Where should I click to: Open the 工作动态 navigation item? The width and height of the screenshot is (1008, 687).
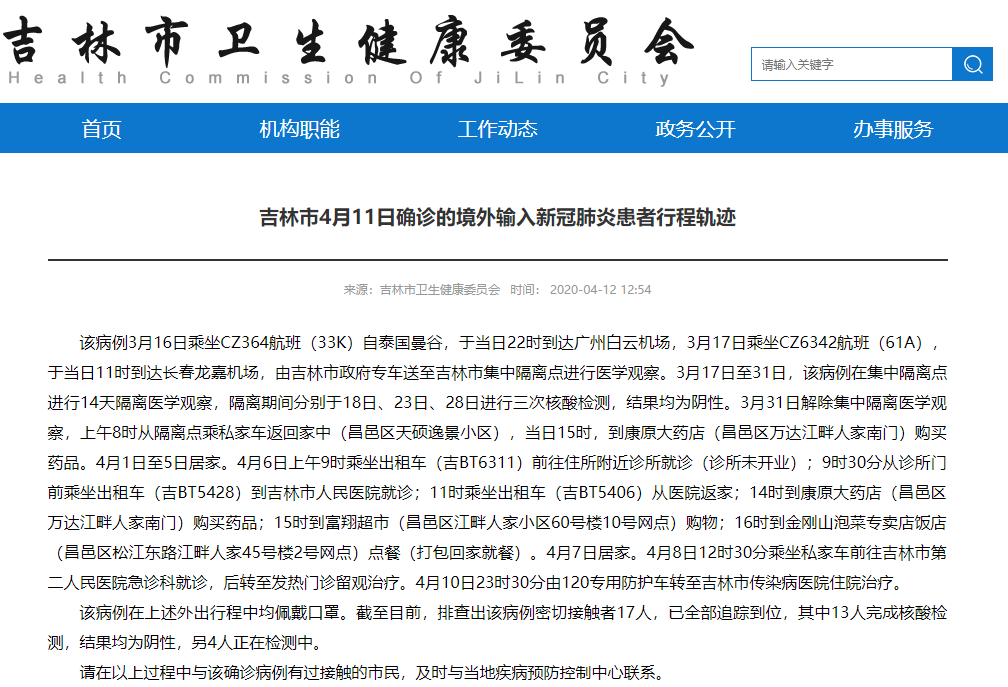pyautogui.click(x=498, y=129)
